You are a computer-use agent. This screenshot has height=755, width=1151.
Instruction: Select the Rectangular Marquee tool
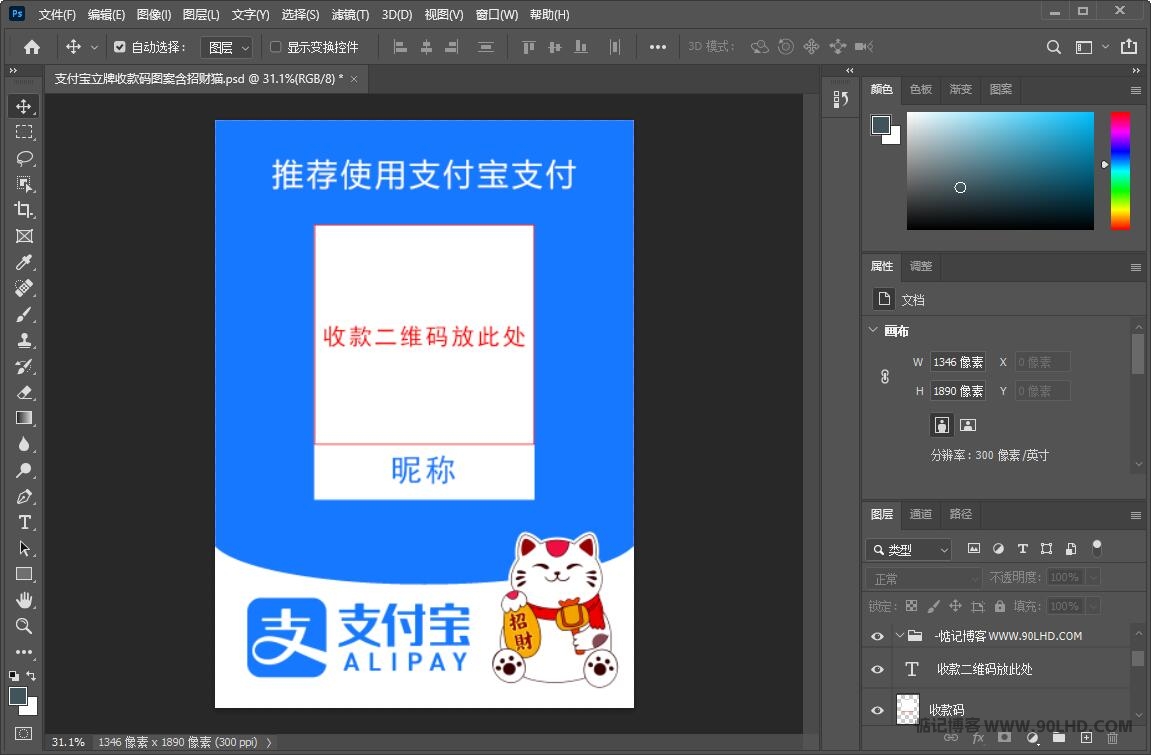tap(23, 132)
